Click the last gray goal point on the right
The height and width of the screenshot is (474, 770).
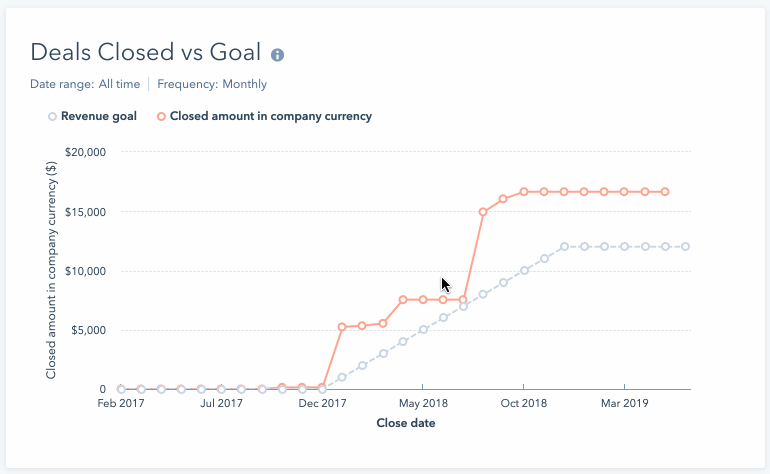point(686,246)
